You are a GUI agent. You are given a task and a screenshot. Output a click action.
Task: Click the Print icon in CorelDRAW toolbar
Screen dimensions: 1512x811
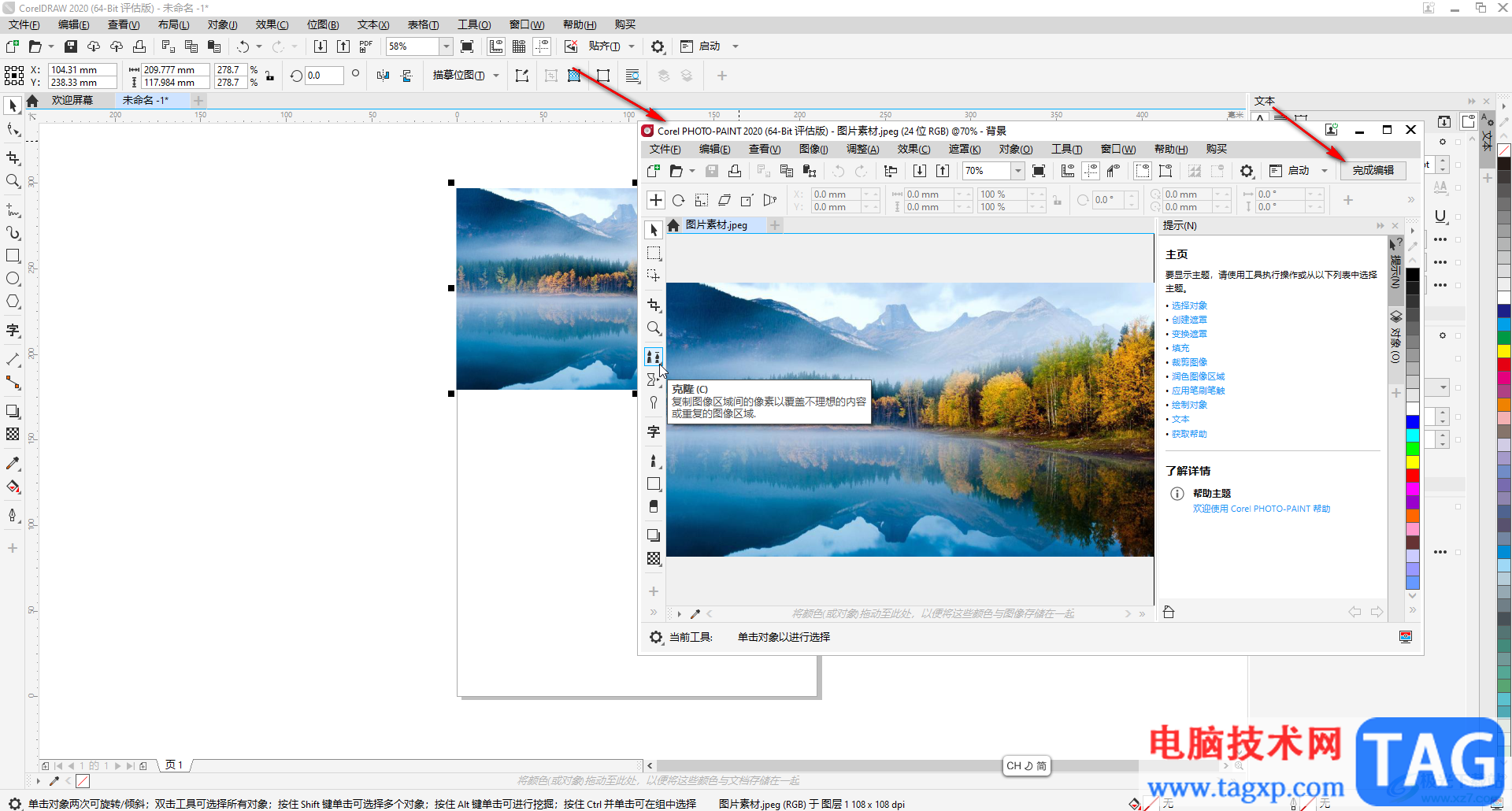(139, 46)
